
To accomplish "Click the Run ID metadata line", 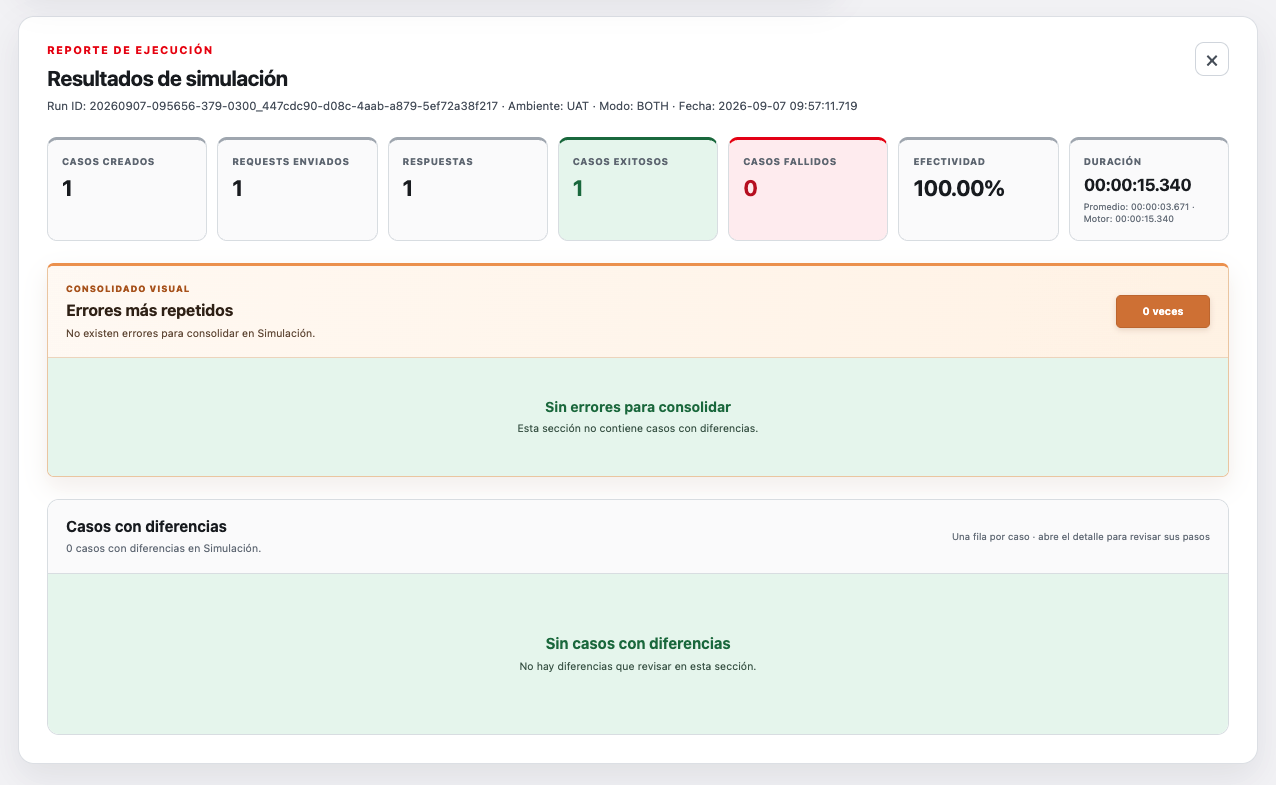I will pyautogui.click(x=452, y=105).
